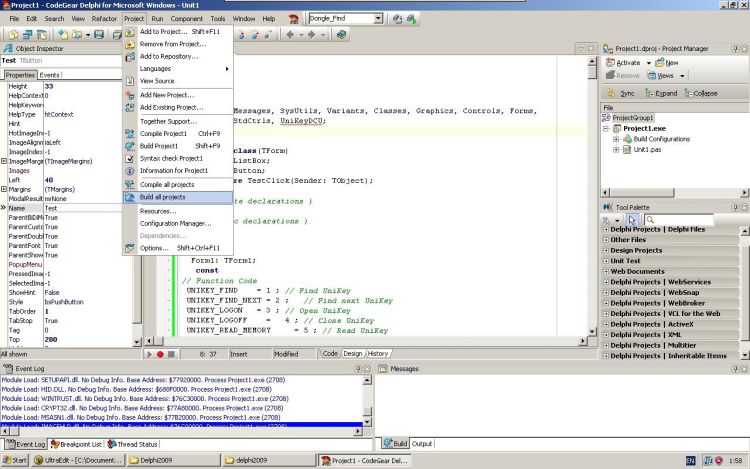The width and height of the screenshot is (750, 469).
Task: Click the Expand icon in Project Manager
Action: [649, 93]
